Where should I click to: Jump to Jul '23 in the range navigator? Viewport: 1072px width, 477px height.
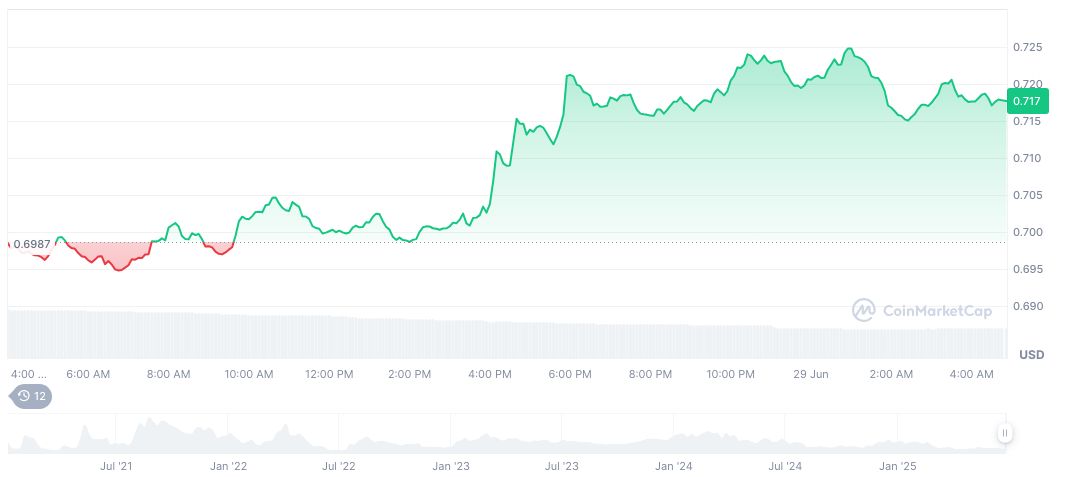click(x=561, y=466)
